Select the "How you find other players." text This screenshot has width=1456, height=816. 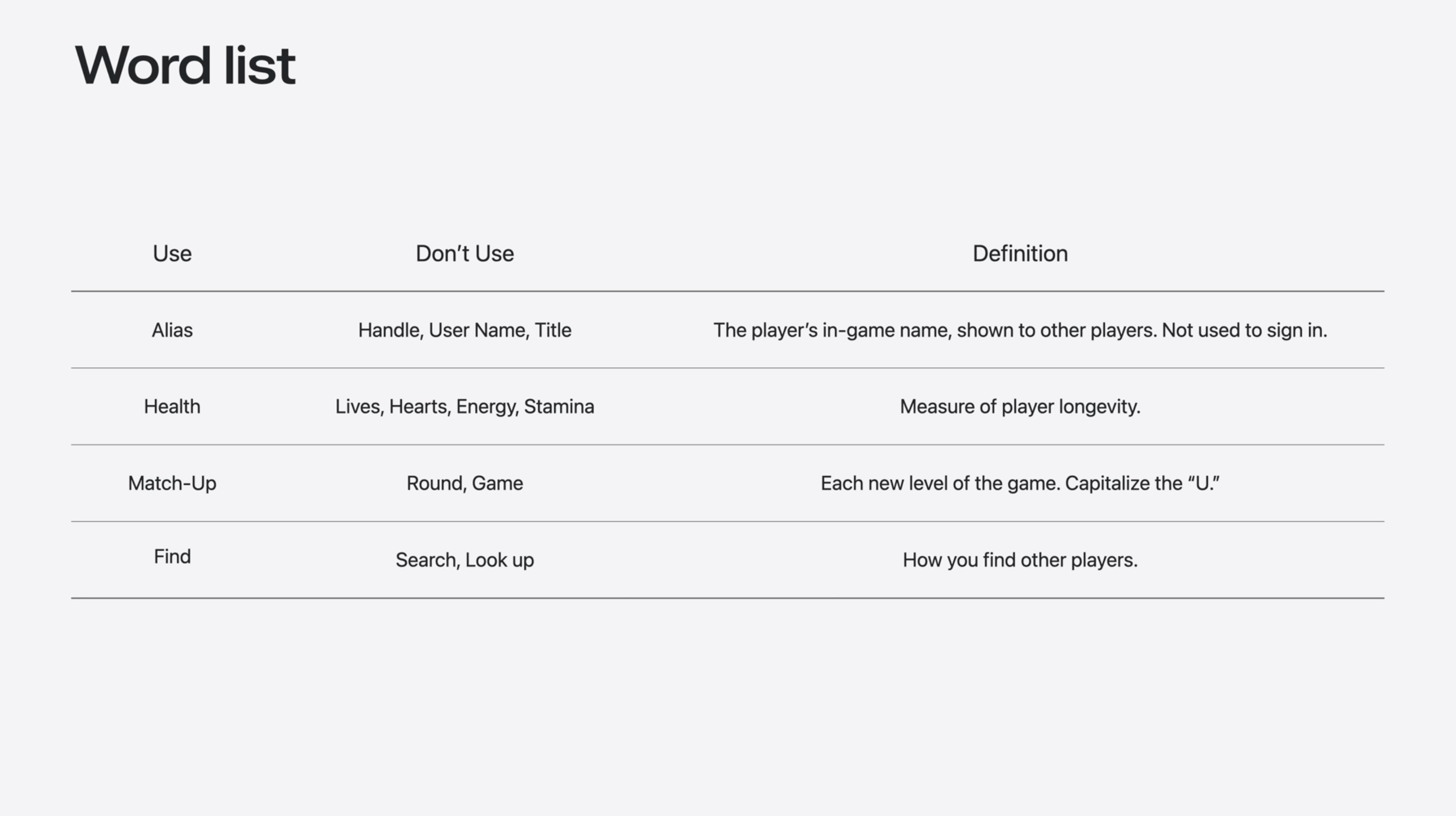coord(1019,560)
